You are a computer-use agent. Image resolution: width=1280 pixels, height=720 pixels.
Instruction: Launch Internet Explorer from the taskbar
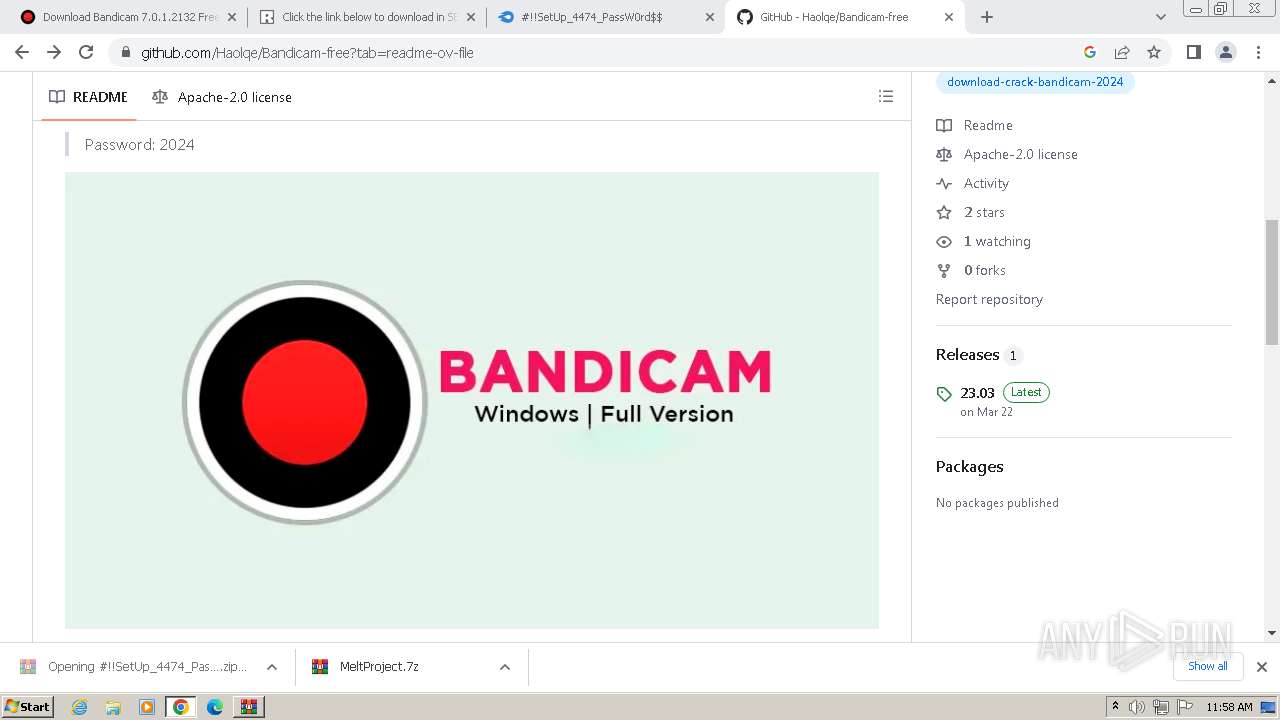[x=79, y=707]
